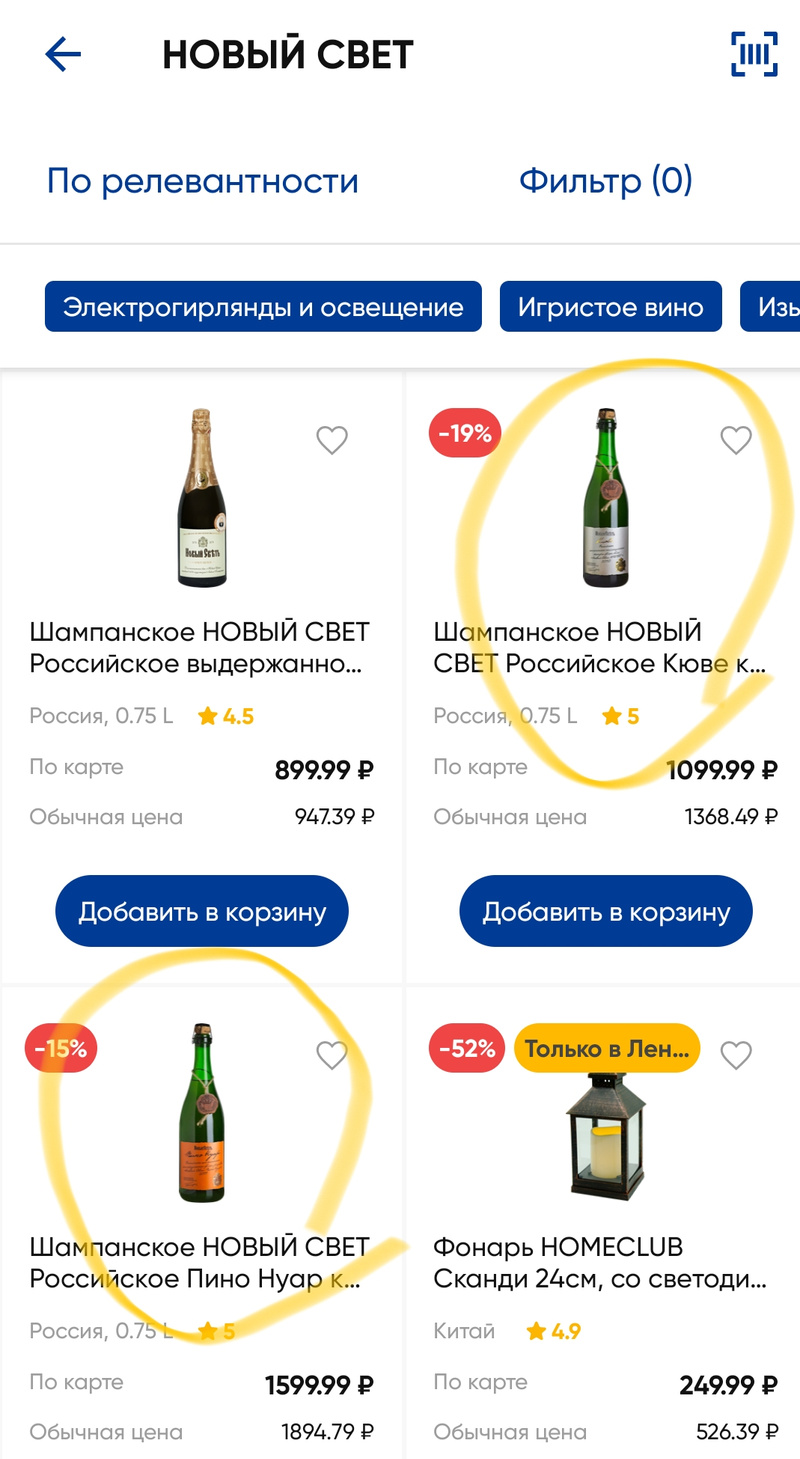Toggle the favorite heart on the Кюве champagne

click(x=736, y=440)
